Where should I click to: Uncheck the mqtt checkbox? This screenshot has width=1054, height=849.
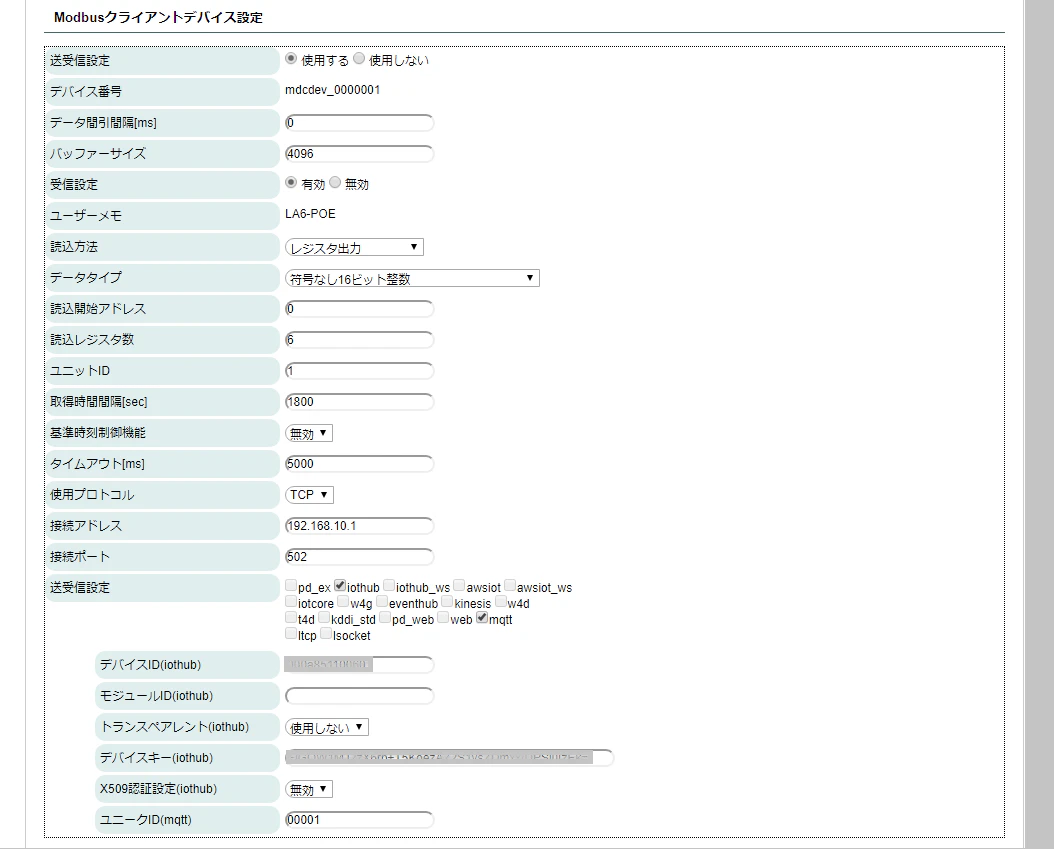tap(482, 618)
